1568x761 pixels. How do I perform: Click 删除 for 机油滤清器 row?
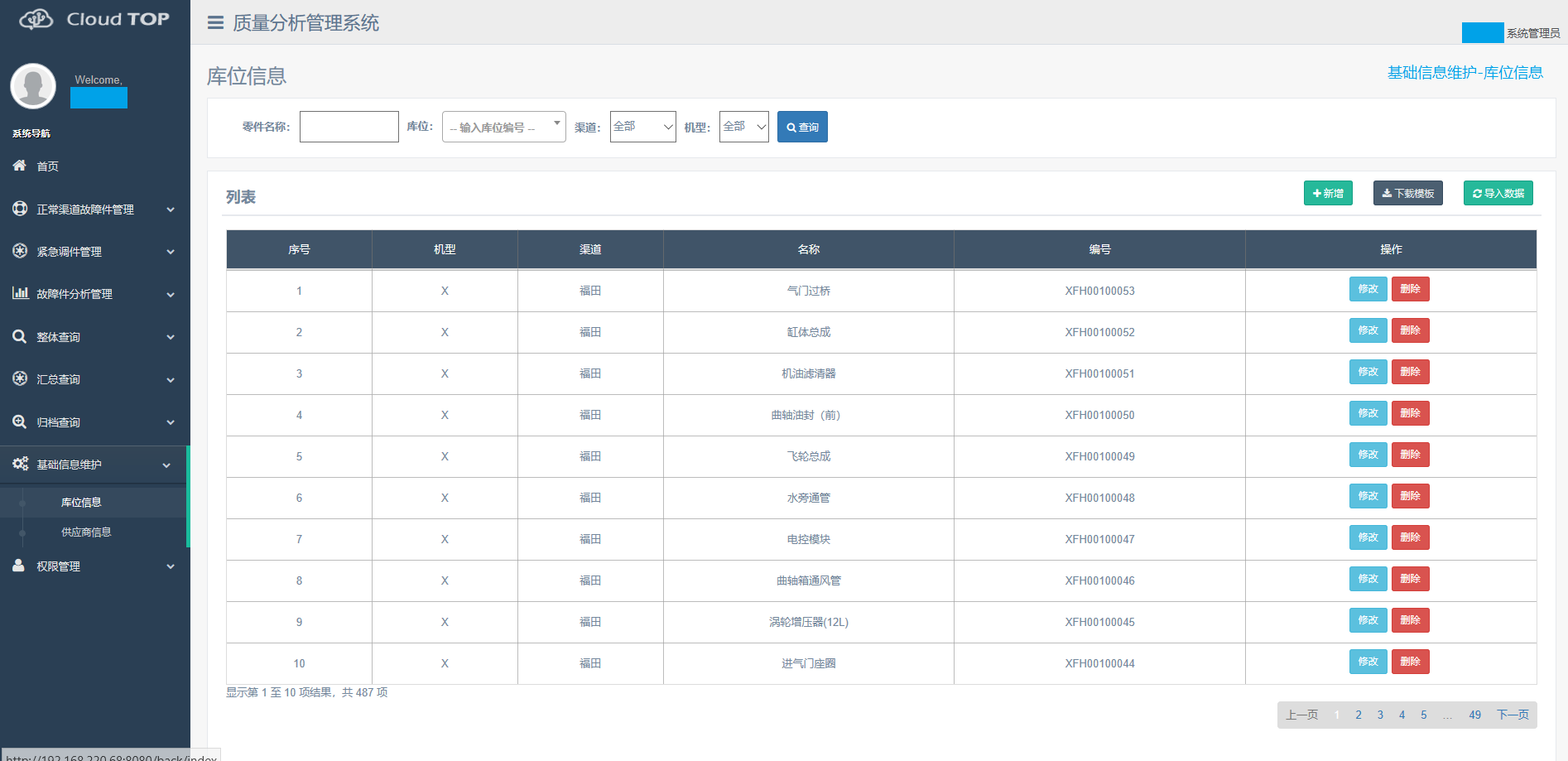[1411, 372]
